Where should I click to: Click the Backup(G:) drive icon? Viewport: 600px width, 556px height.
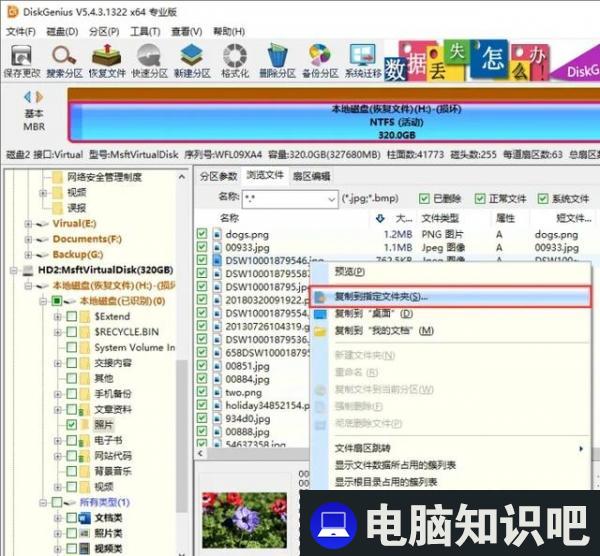[x=42, y=255]
